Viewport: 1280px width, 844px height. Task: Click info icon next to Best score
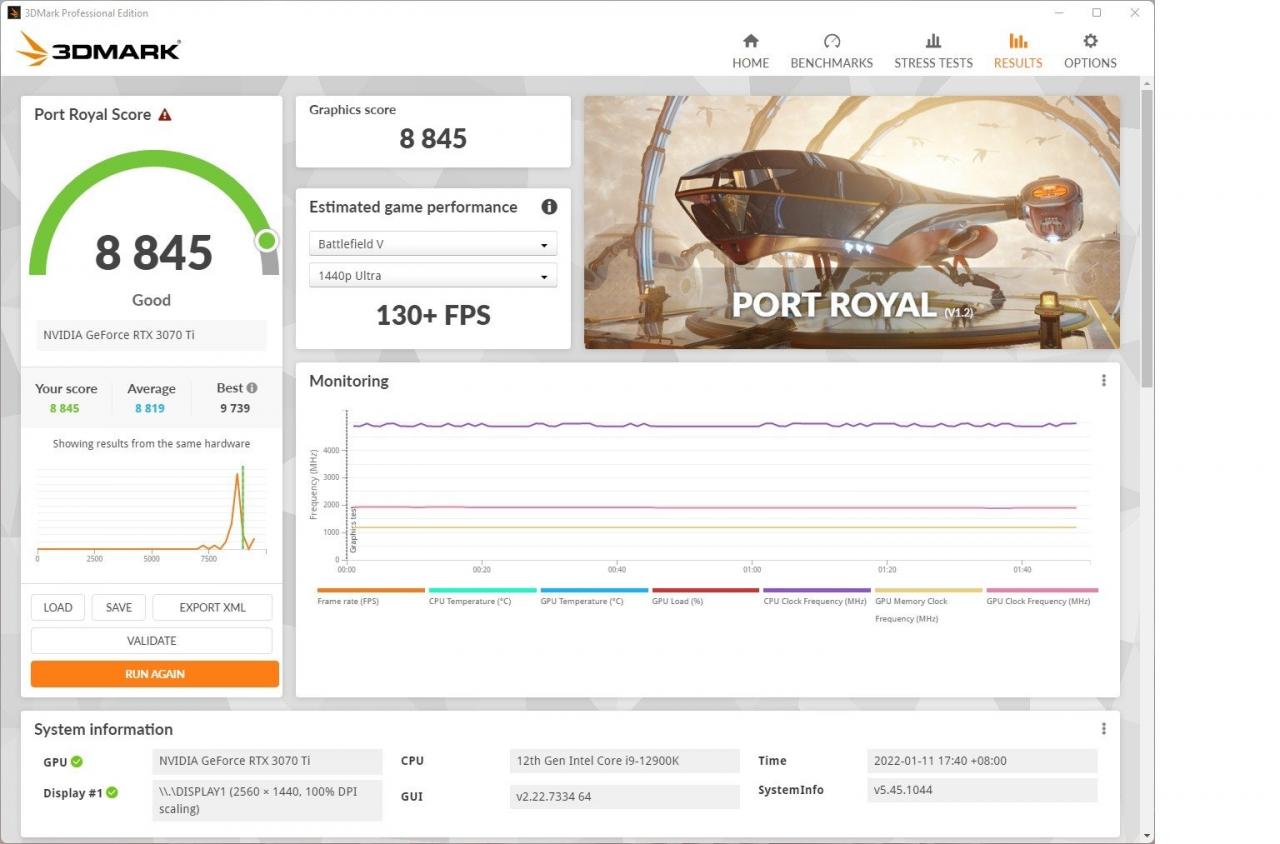(252, 388)
